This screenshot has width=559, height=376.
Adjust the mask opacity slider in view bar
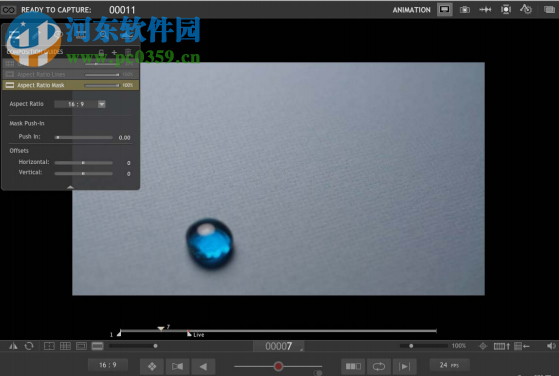(x=133, y=346)
